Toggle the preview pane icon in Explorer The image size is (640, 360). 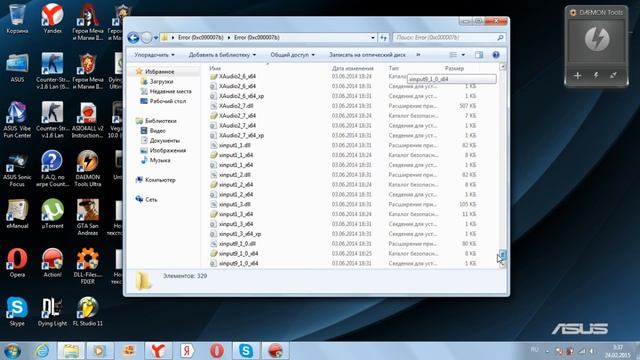point(479,55)
